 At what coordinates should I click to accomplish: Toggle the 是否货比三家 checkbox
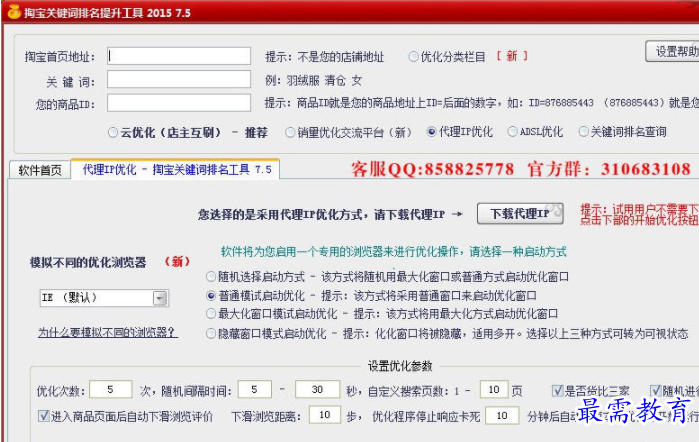tap(557, 391)
